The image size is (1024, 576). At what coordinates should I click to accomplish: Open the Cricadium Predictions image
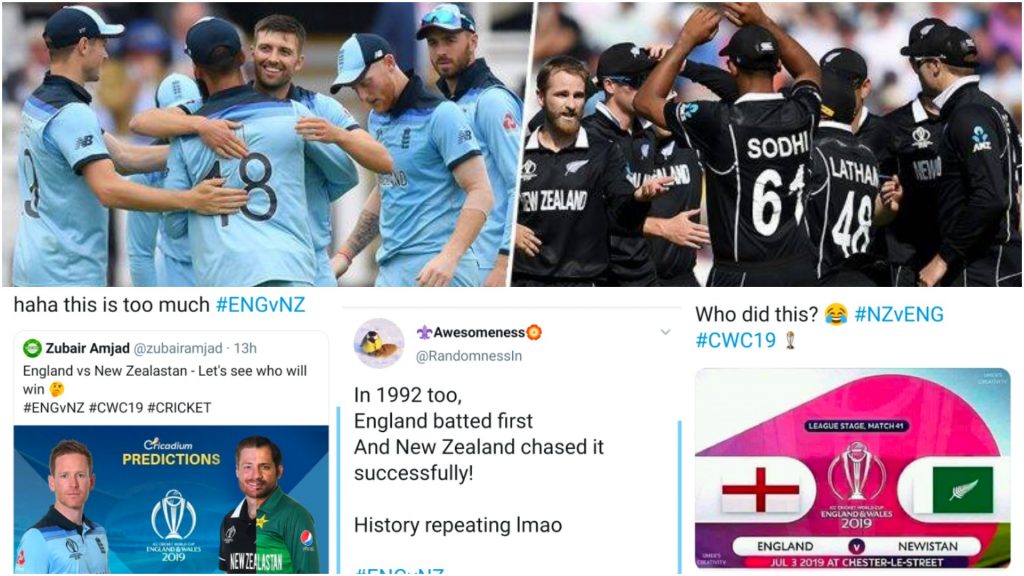pos(171,500)
